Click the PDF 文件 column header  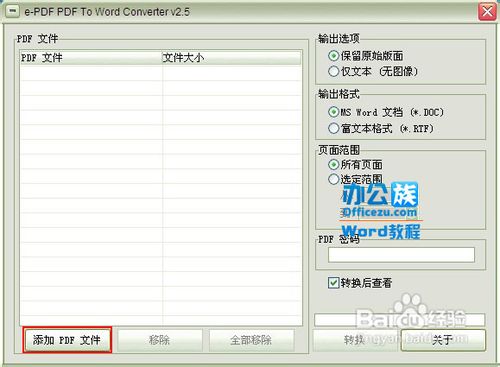[x=91, y=58]
